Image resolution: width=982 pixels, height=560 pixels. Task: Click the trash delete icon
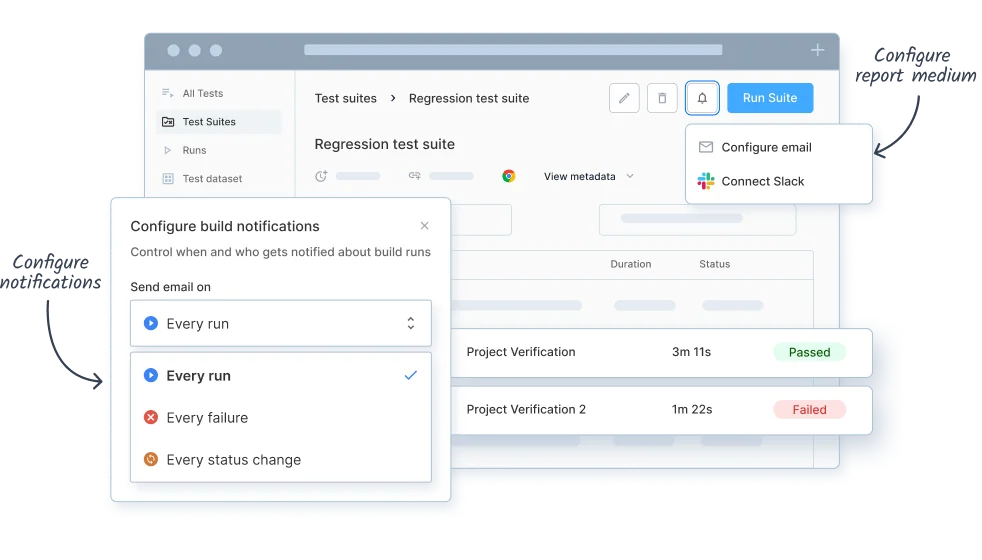pyautogui.click(x=662, y=98)
